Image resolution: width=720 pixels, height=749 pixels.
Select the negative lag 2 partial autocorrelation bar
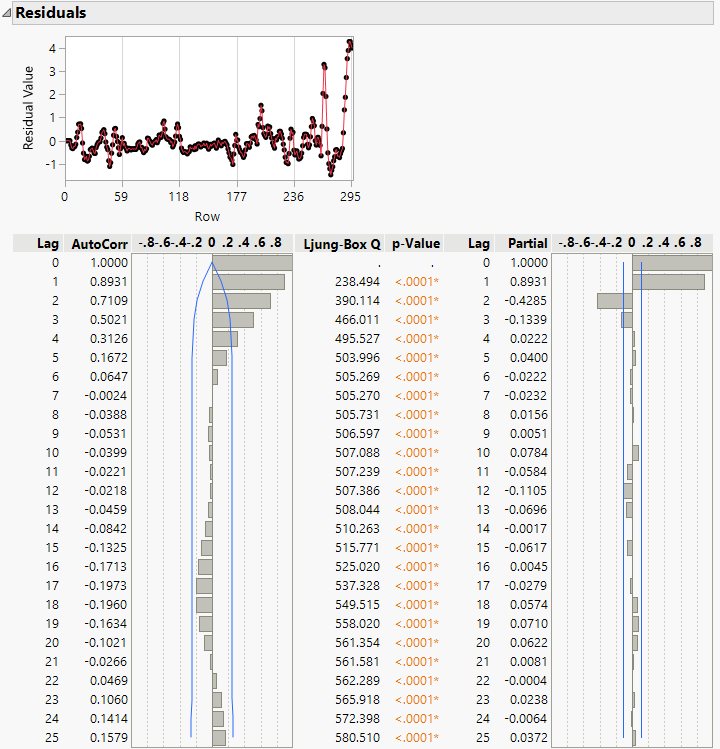click(614, 301)
